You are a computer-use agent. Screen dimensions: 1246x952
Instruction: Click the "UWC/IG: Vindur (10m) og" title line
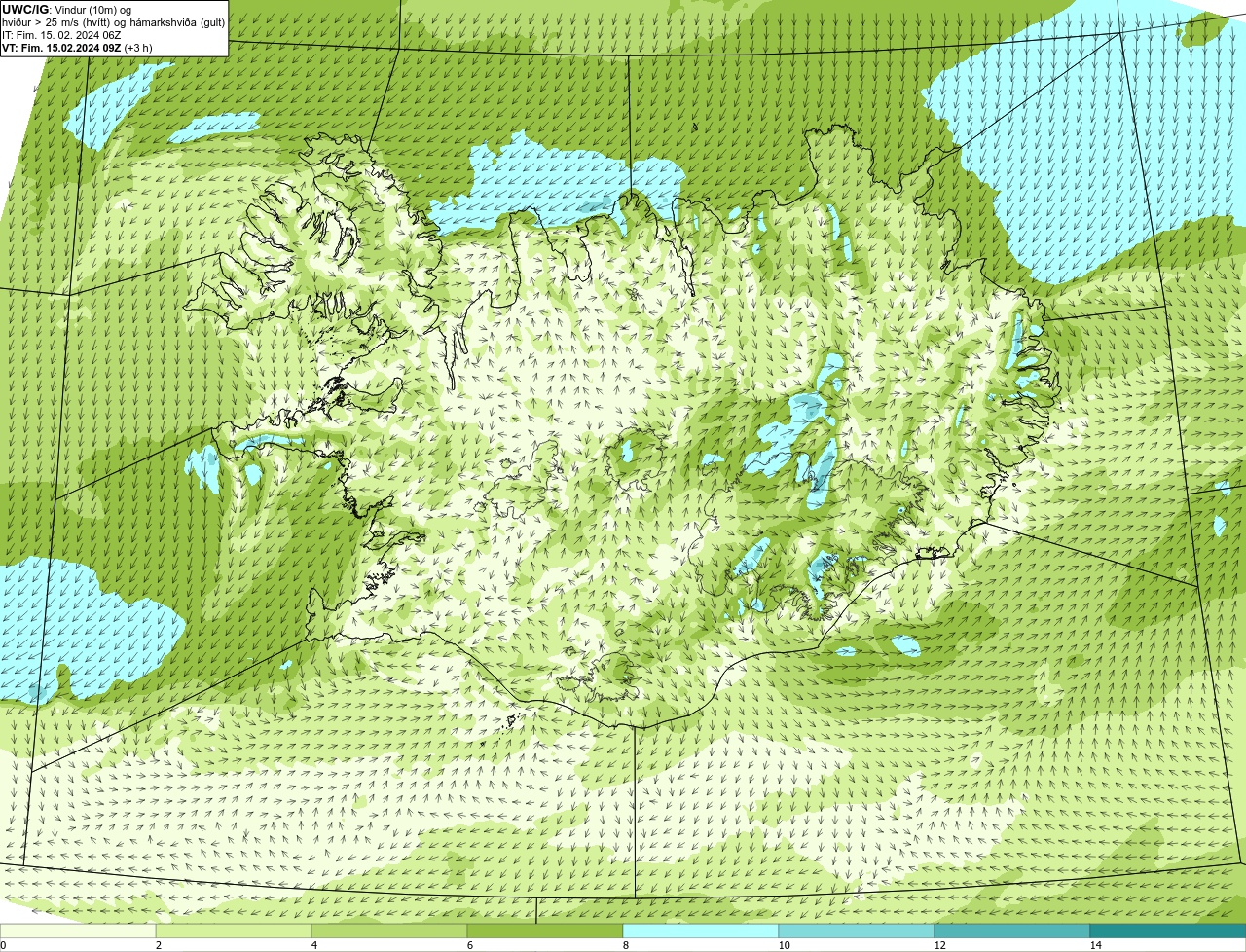tap(67, 9)
